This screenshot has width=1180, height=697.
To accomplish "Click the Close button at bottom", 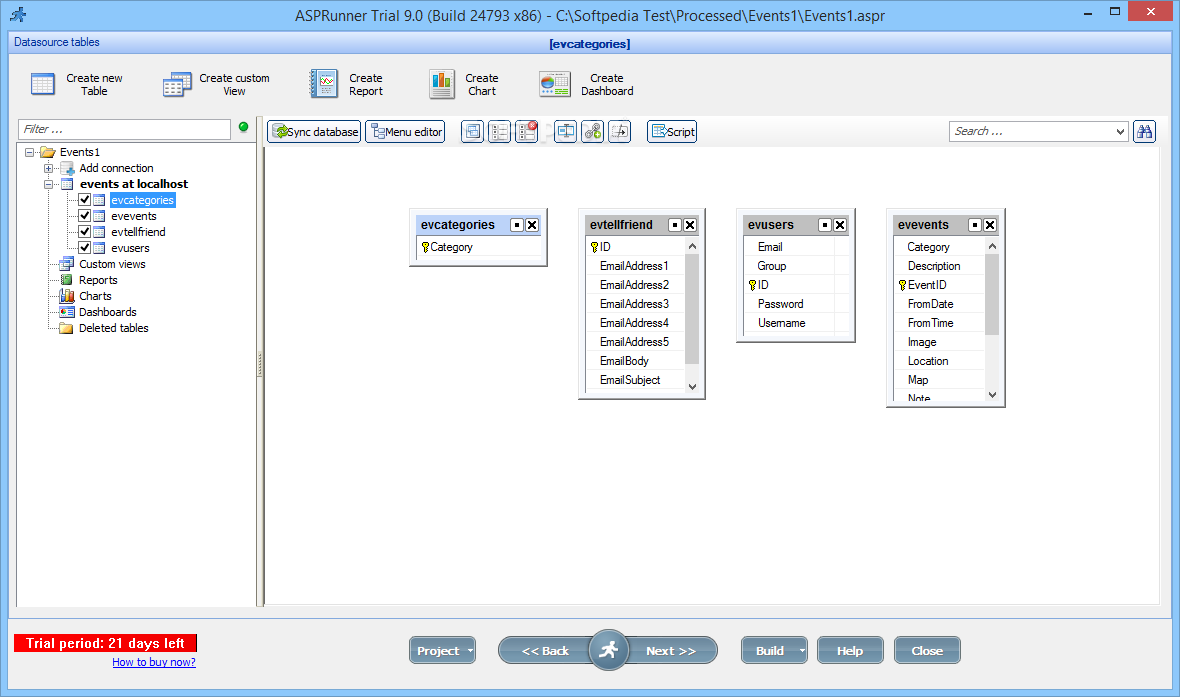I will tap(927, 650).
